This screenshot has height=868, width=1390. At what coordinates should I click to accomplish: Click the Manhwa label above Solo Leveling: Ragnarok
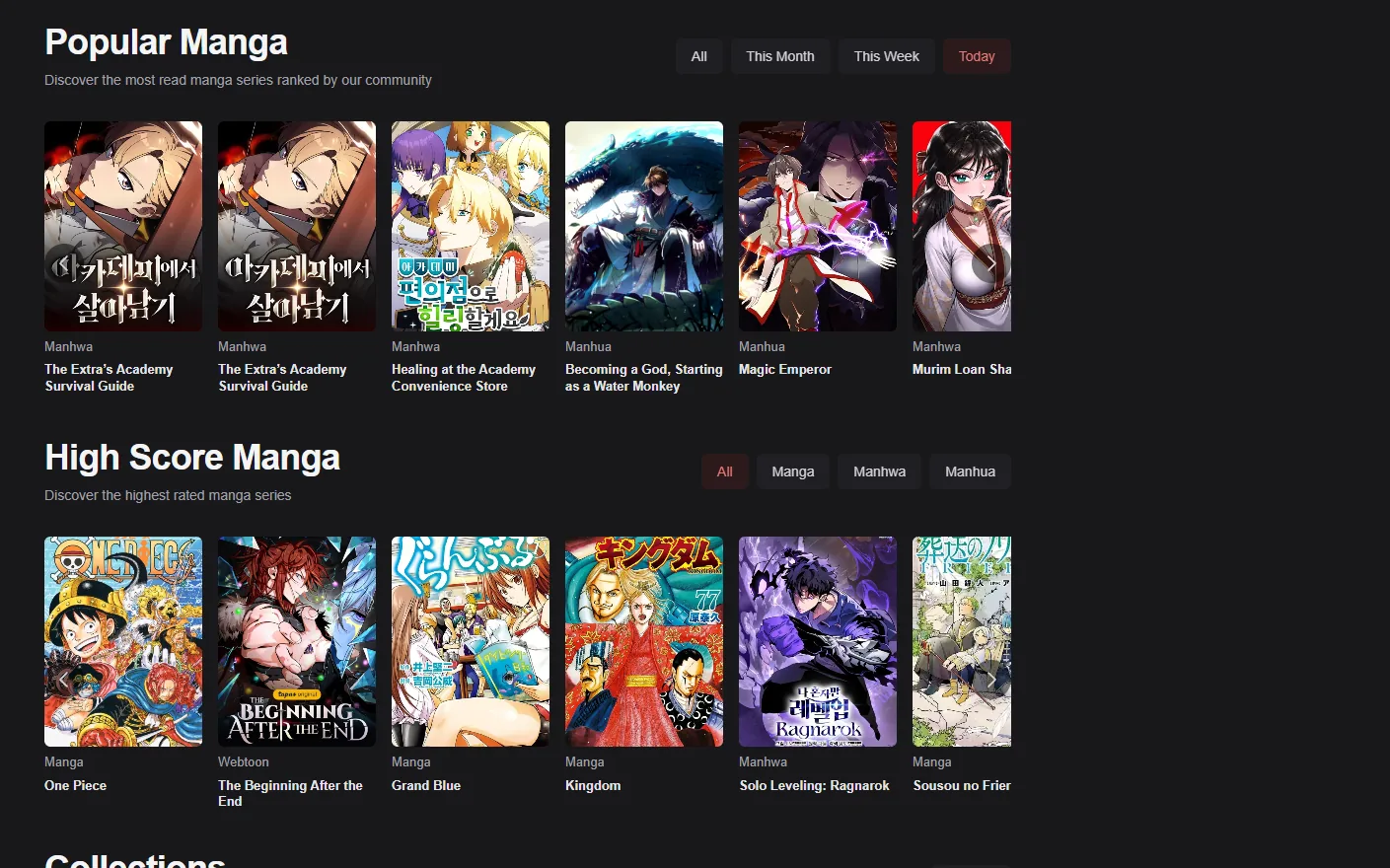point(764,761)
